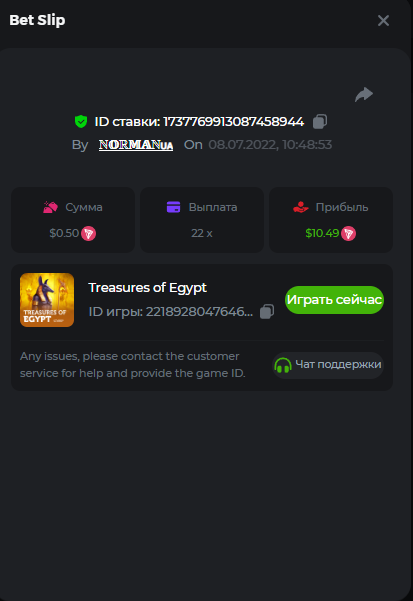413x601 pixels.
Task: Select the ID ставки number text
Action: coord(234,122)
